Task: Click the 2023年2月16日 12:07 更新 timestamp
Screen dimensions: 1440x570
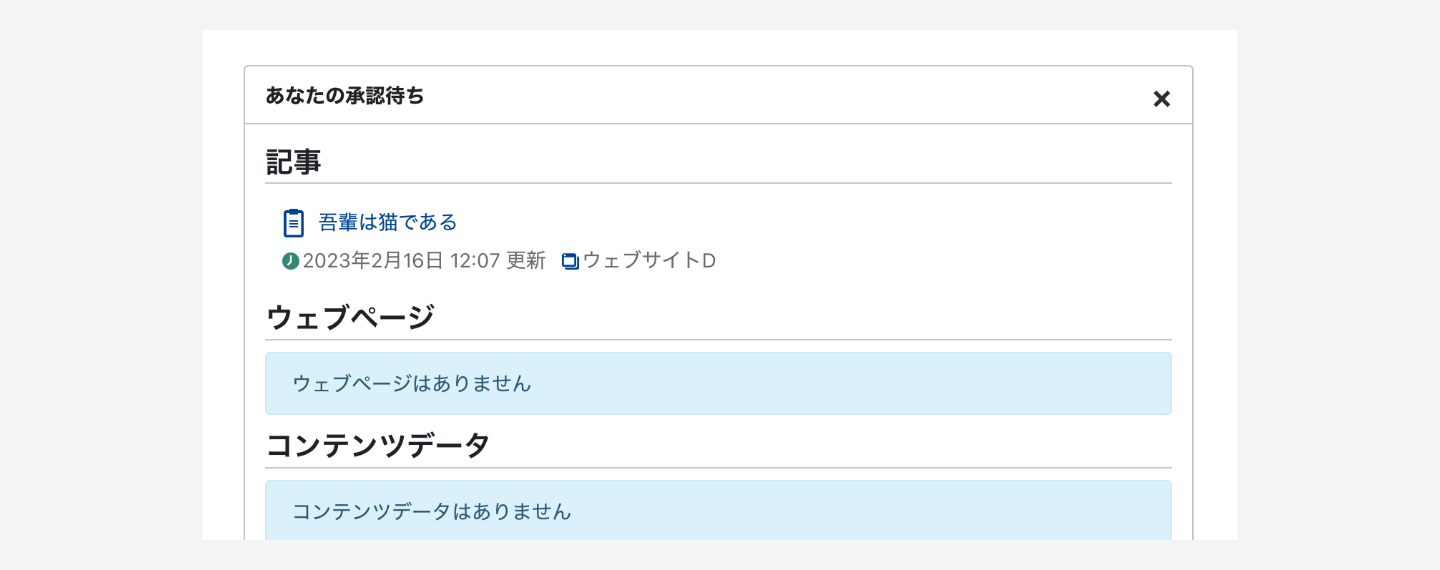Action: tap(424, 261)
